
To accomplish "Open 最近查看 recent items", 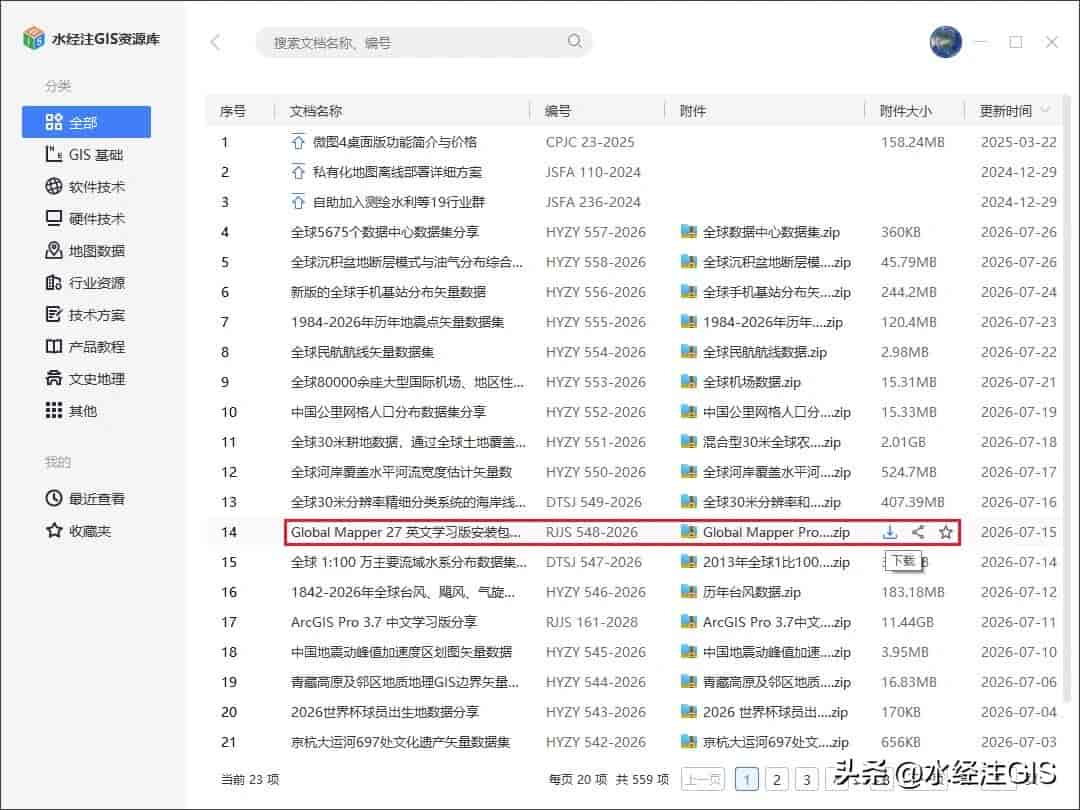I will 86,499.
